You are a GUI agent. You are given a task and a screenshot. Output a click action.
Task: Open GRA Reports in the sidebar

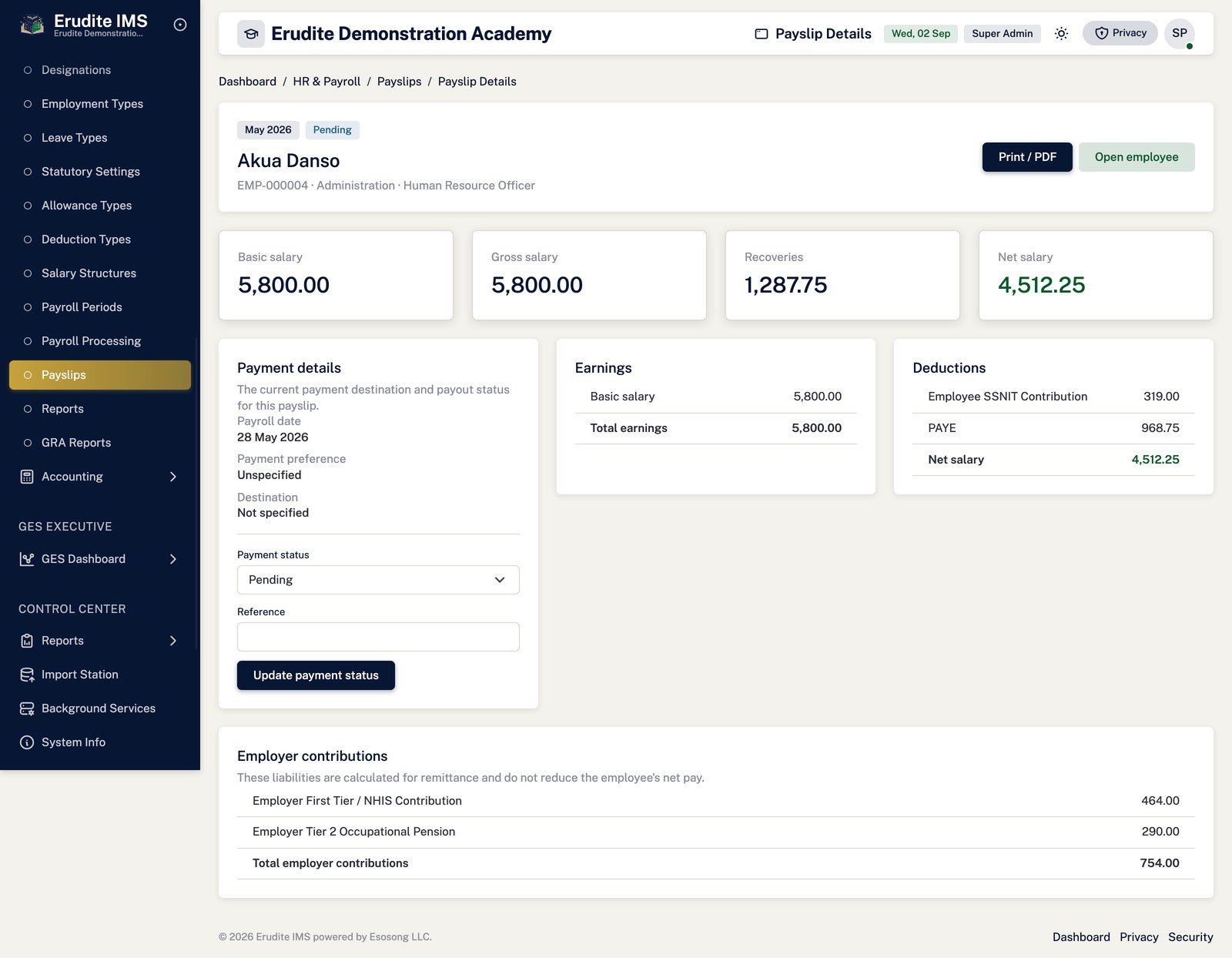[100, 443]
